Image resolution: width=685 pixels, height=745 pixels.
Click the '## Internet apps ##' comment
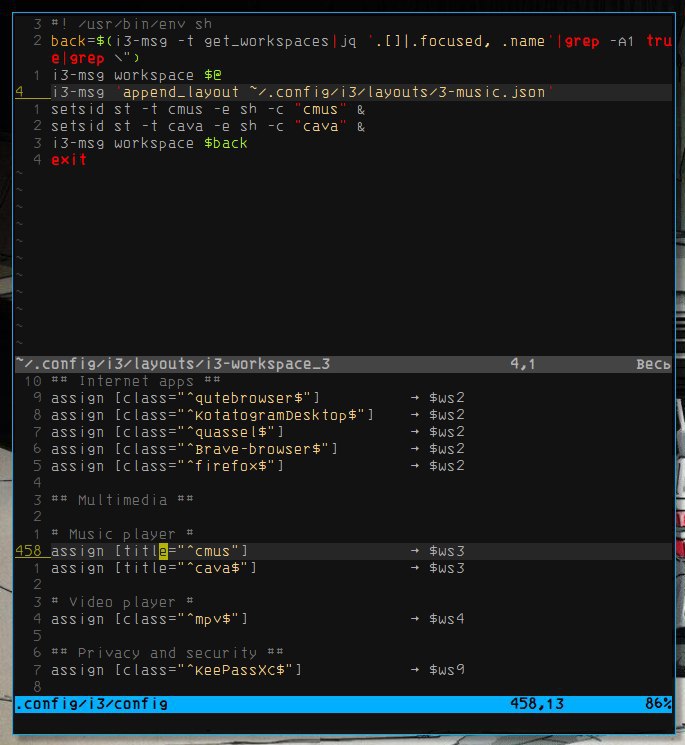point(136,381)
